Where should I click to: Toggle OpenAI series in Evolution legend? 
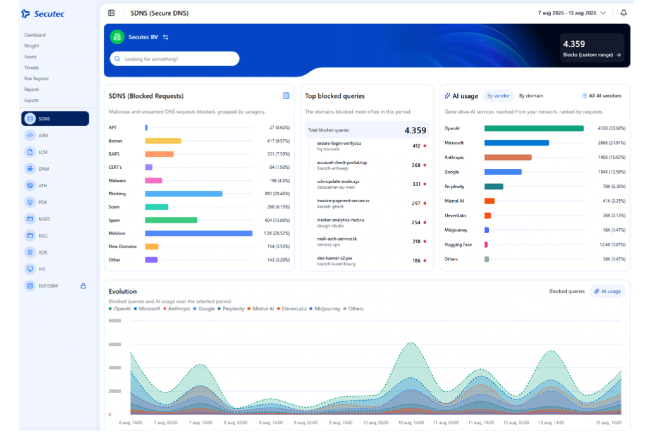tap(120, 309)
